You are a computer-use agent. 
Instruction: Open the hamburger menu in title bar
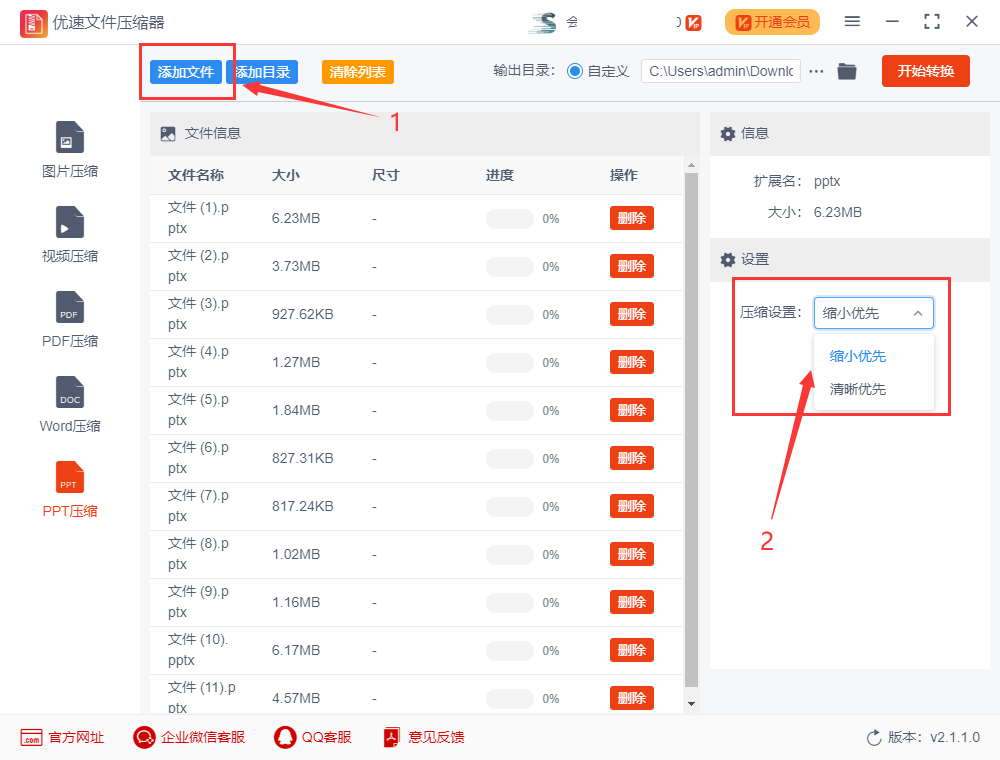[852, 22]
